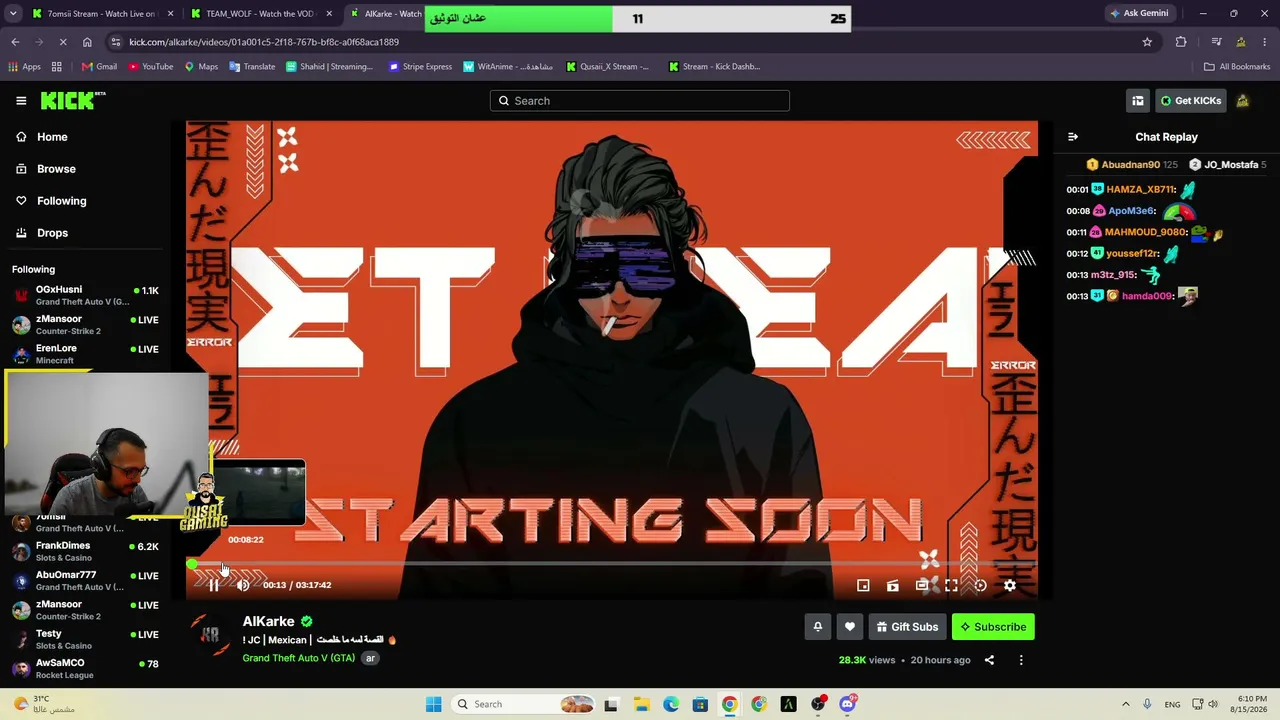Open FrankDimes Slots & Casino channel
This screenshot has width=1280, height=720.
pyautogui.click(x=85, y=551)
